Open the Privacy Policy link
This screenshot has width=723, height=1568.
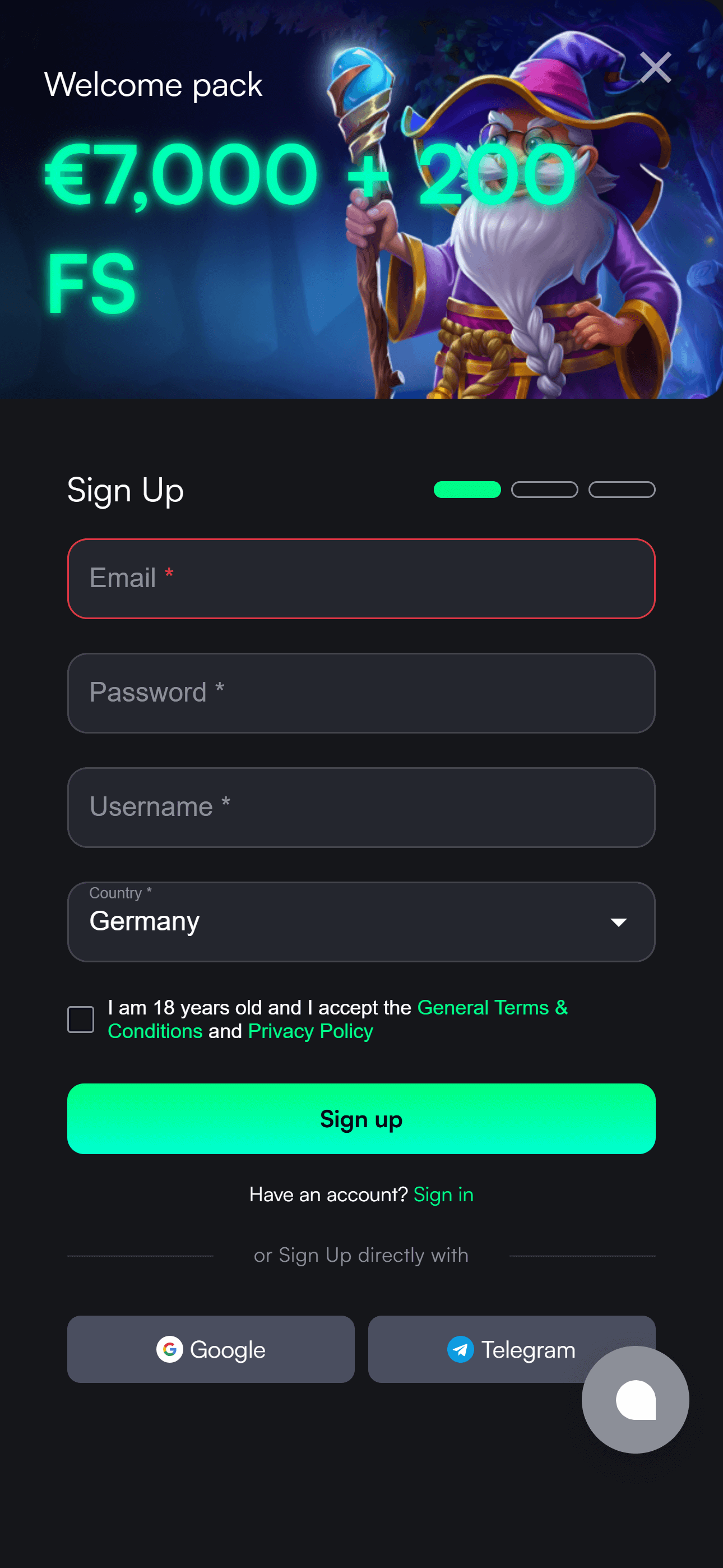click(310, 1031)
